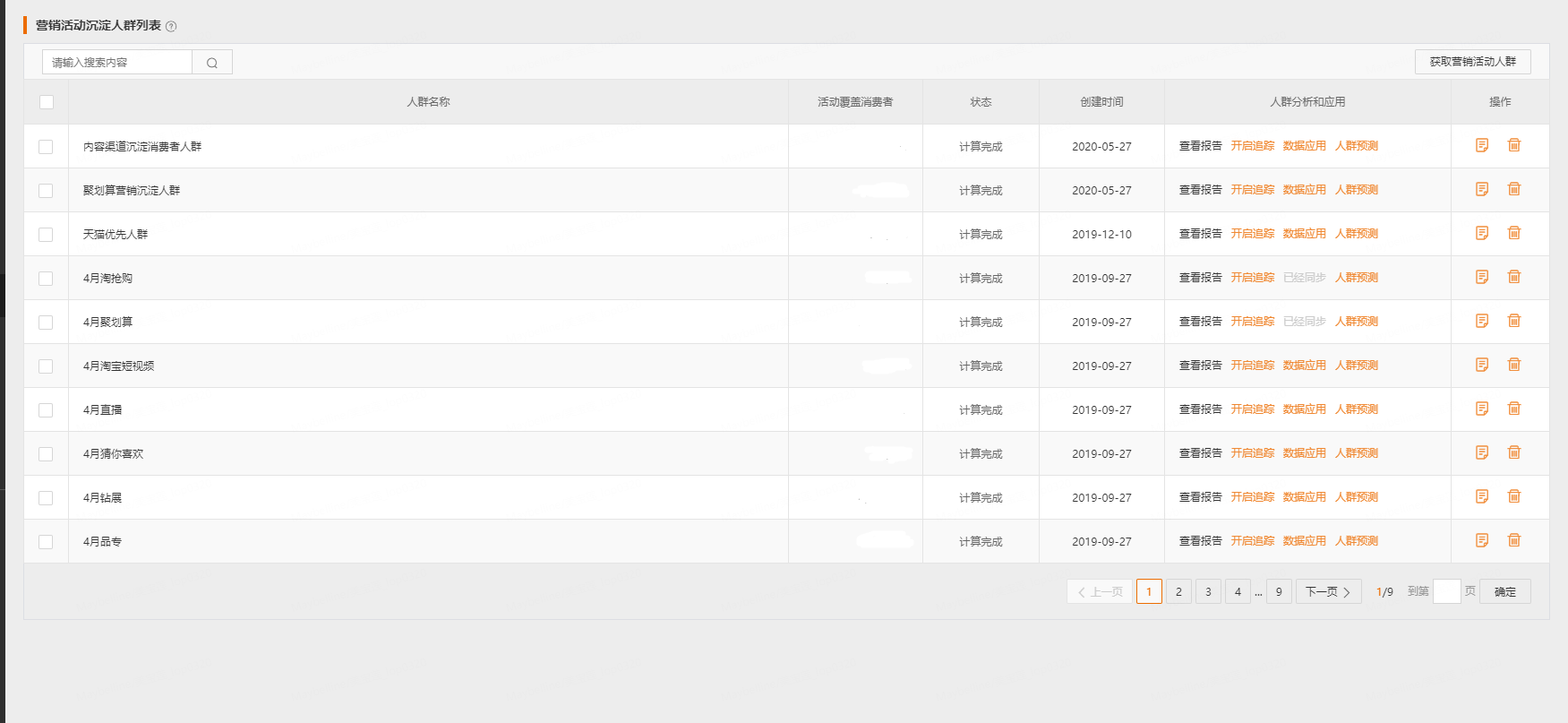Click help icon beside 营销活动沉淀人群列表 title
Screen dimensions: 1568x723
click(172, 27)
